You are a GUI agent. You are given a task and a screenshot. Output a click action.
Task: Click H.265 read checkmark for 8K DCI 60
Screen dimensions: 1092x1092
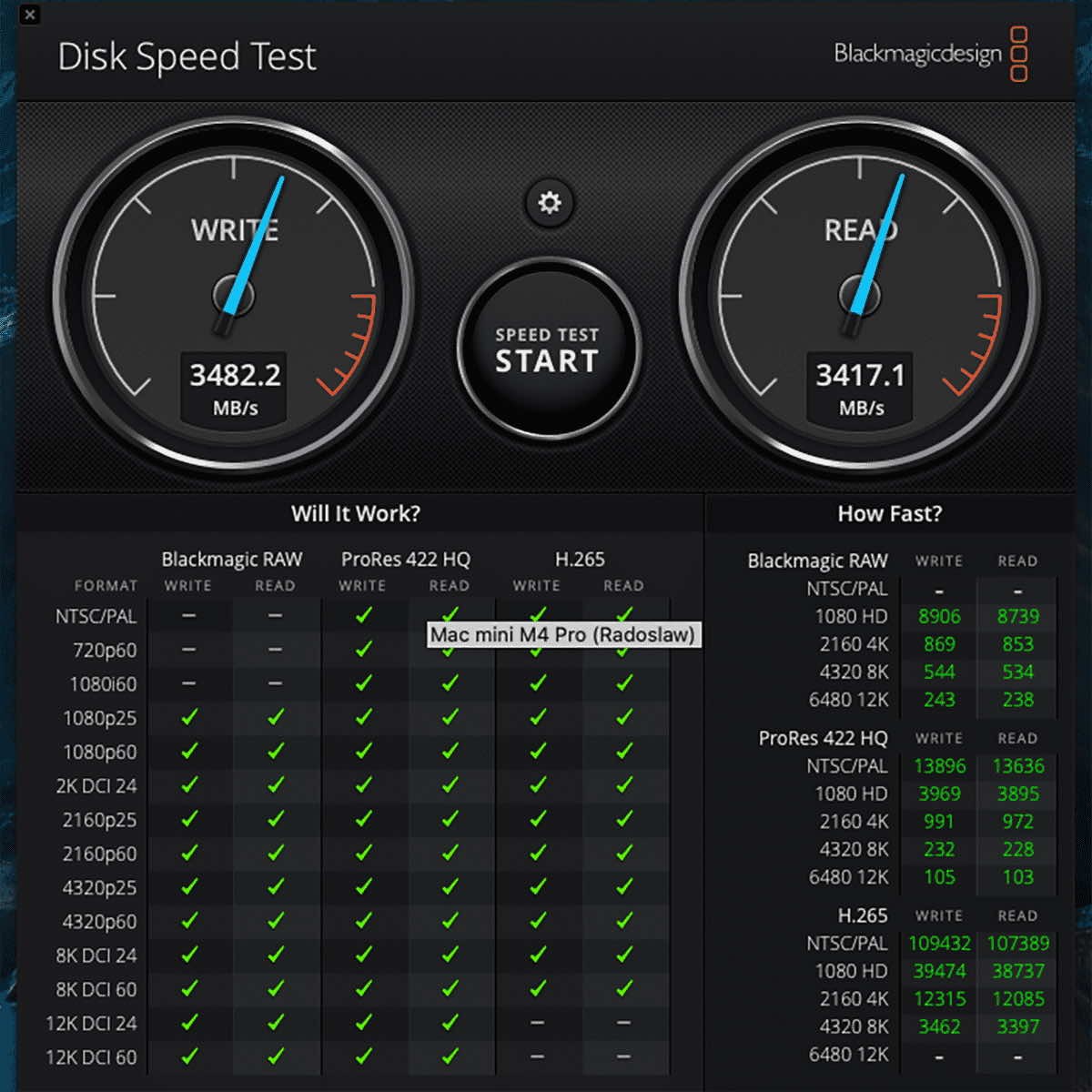(623, 988)
